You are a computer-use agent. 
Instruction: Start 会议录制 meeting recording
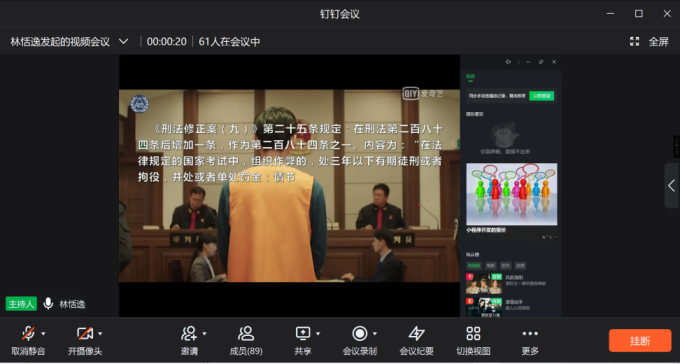[360, 334]
